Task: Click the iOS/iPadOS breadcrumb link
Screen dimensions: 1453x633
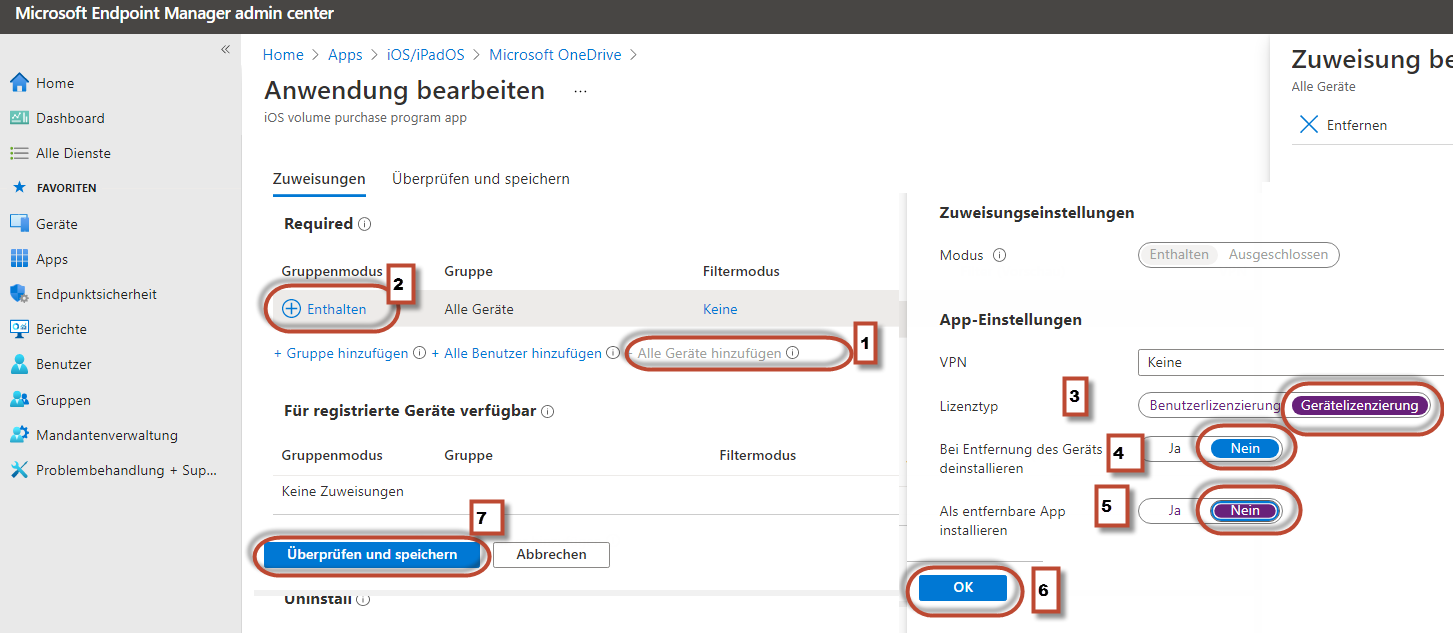Action: click(x=424, y=55)
